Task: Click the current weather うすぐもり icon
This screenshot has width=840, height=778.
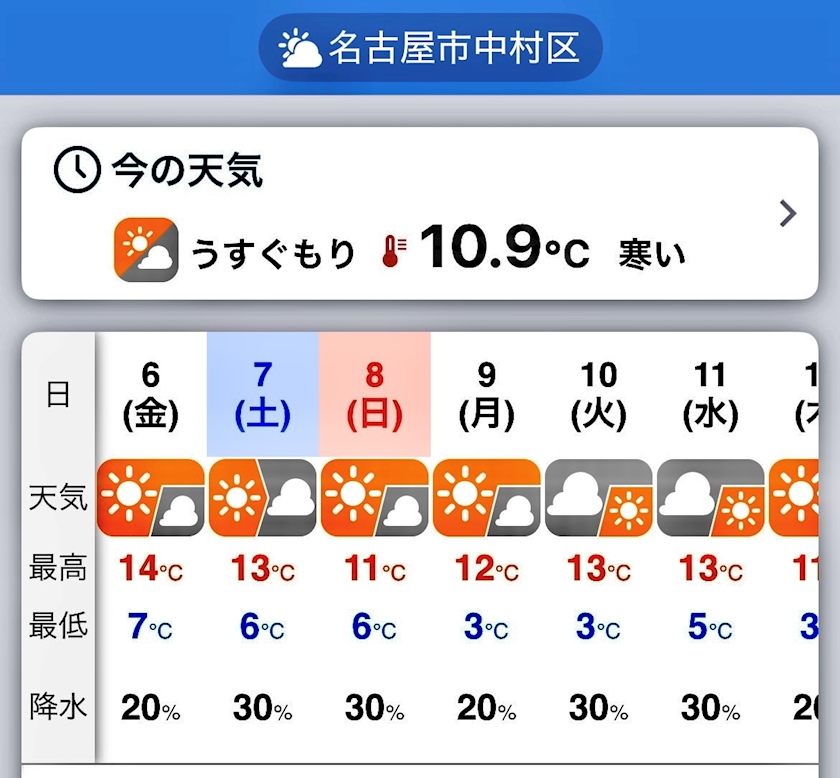Action: coord(146,250)
